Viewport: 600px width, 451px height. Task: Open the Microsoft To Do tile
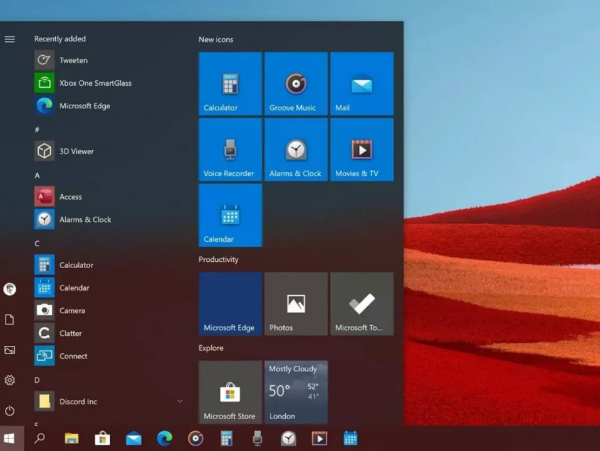362,304
